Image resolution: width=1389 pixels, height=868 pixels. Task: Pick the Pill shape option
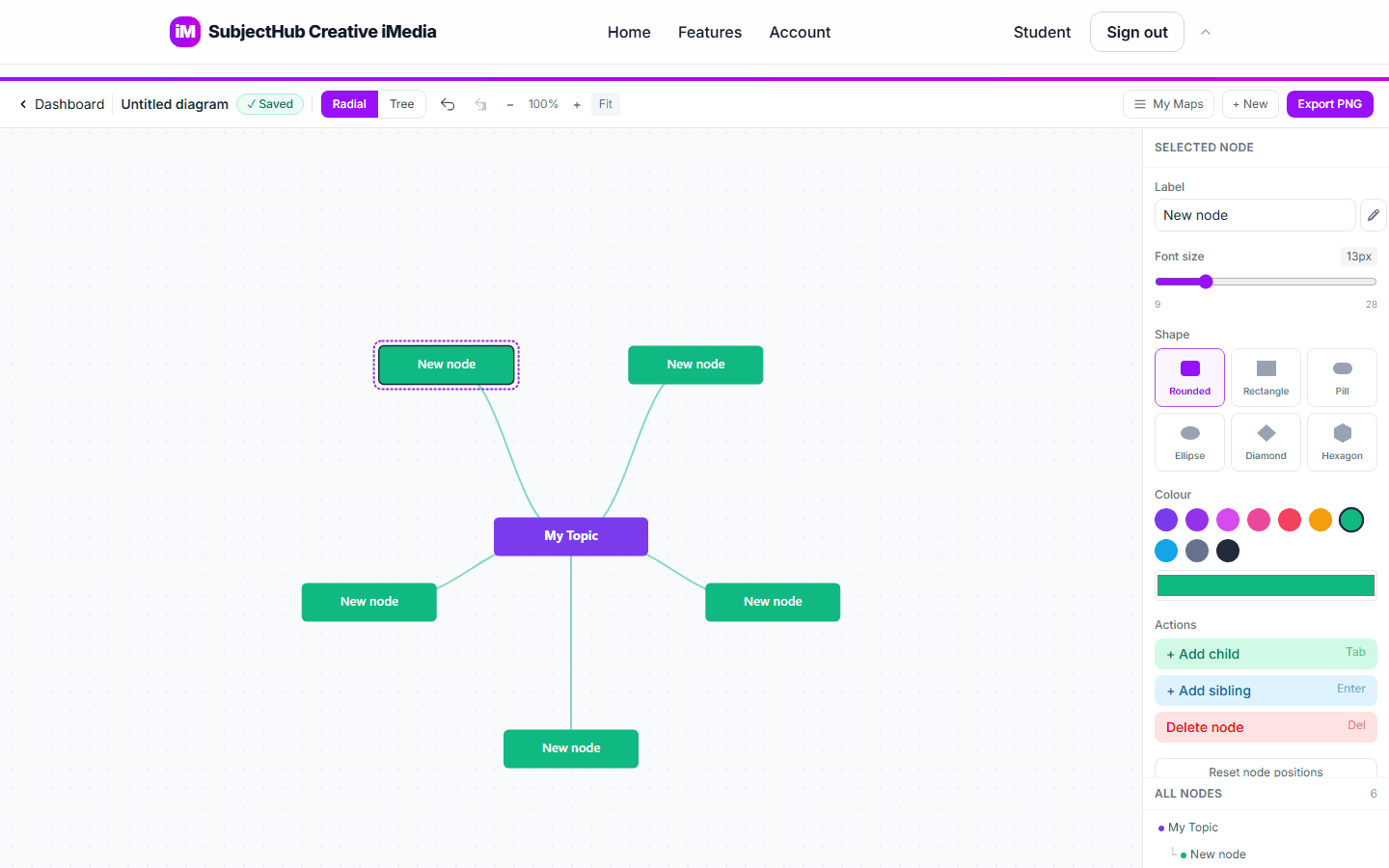[1342, 377]
